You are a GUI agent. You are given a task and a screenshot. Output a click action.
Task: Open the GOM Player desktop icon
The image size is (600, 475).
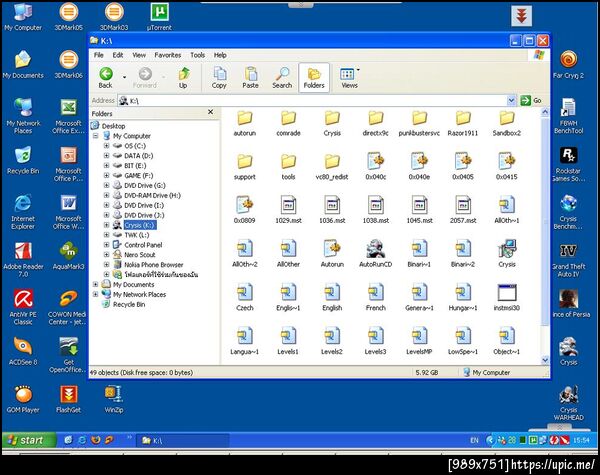[23, 399]
